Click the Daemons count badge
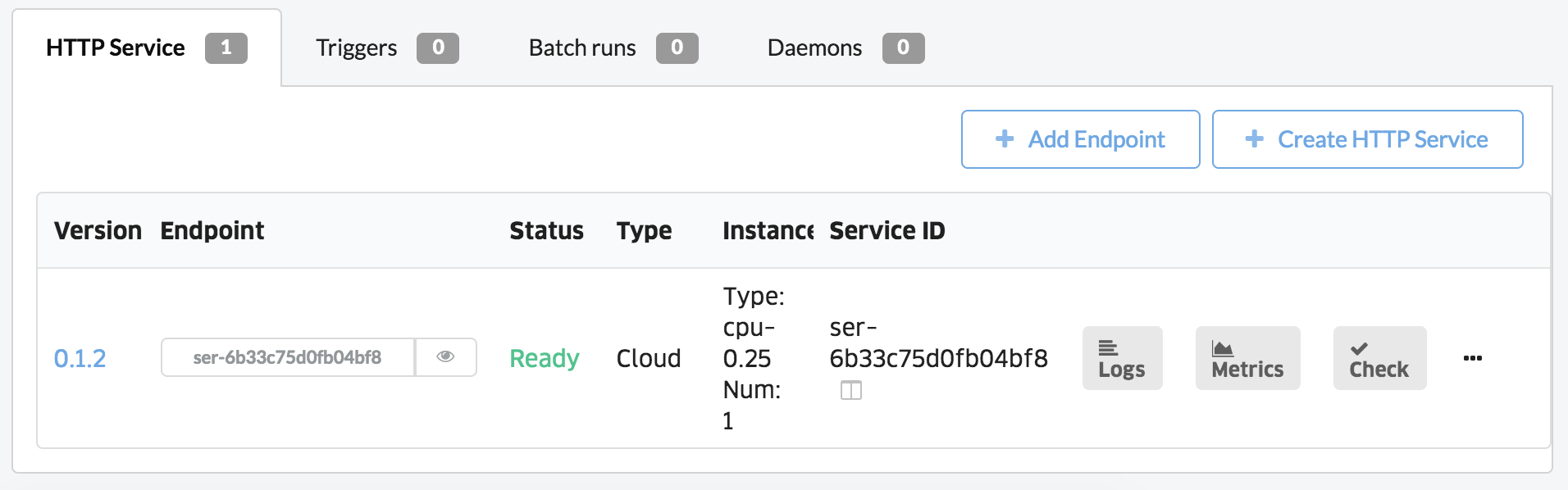This screenshot has height=490, width=1568. [x=903, y=48]
